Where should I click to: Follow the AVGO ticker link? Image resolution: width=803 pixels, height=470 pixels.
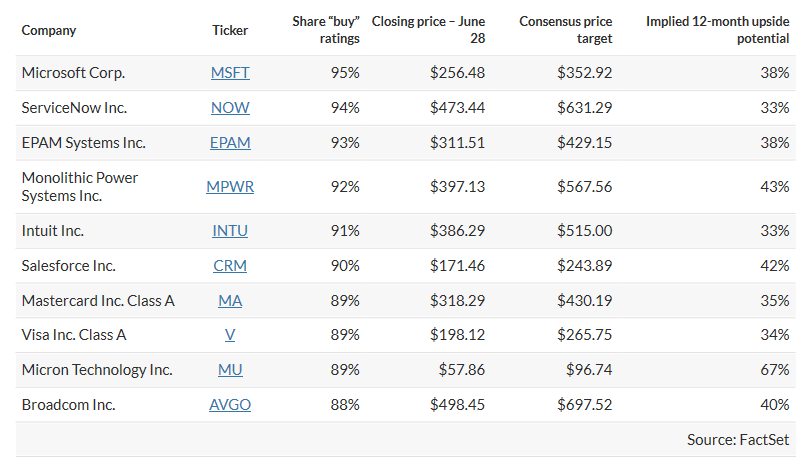click(230, 405)
